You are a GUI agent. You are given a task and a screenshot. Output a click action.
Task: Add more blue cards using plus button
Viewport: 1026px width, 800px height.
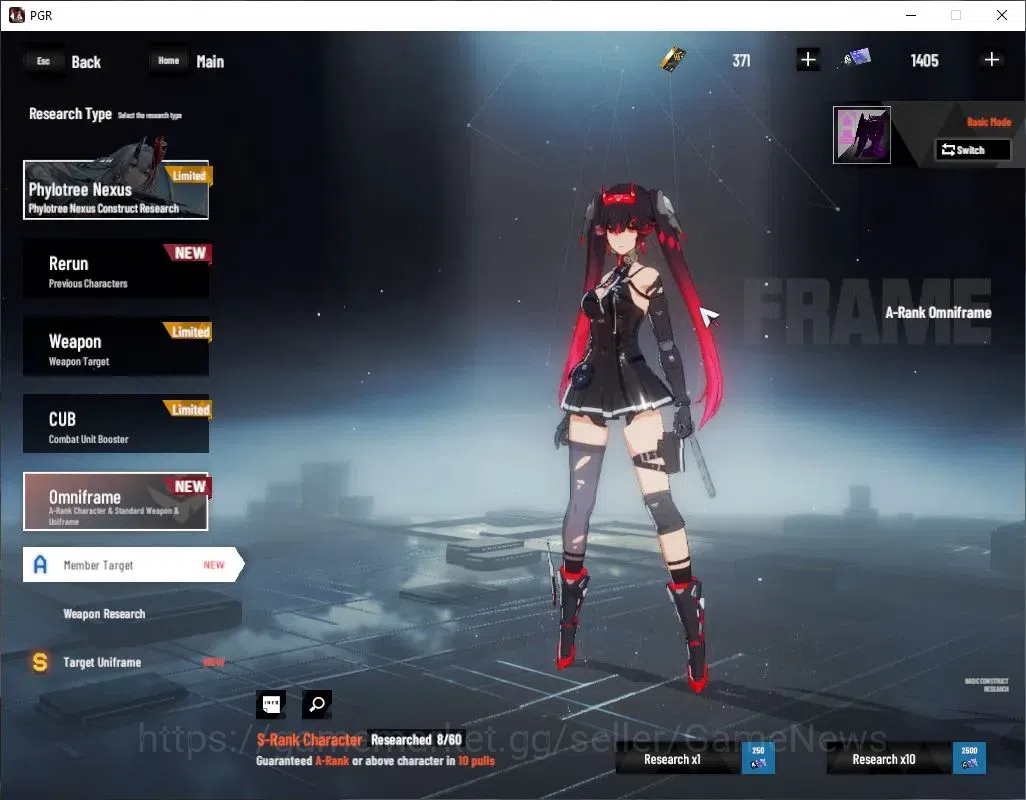click(992, 60)
